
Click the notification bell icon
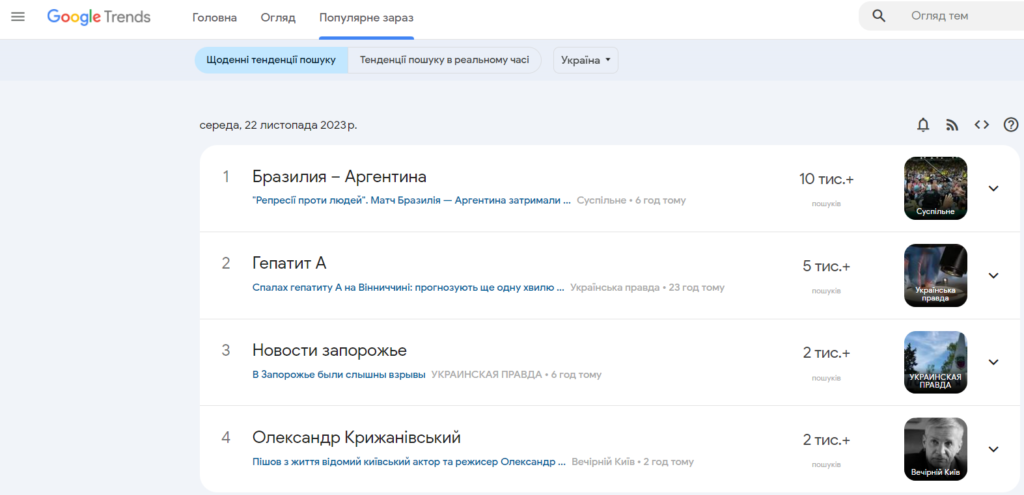click(923, 125)
